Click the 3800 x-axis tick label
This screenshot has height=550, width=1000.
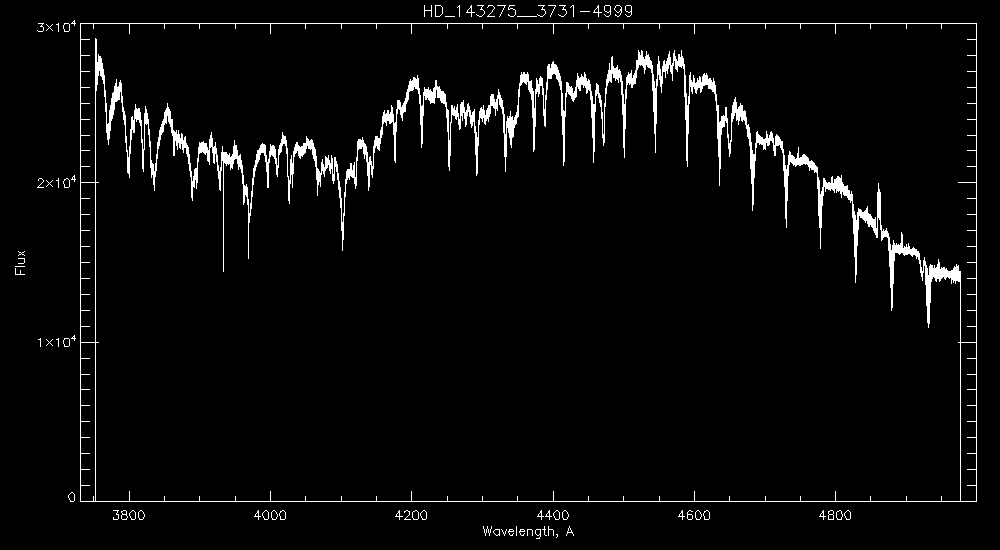[129, 516]
